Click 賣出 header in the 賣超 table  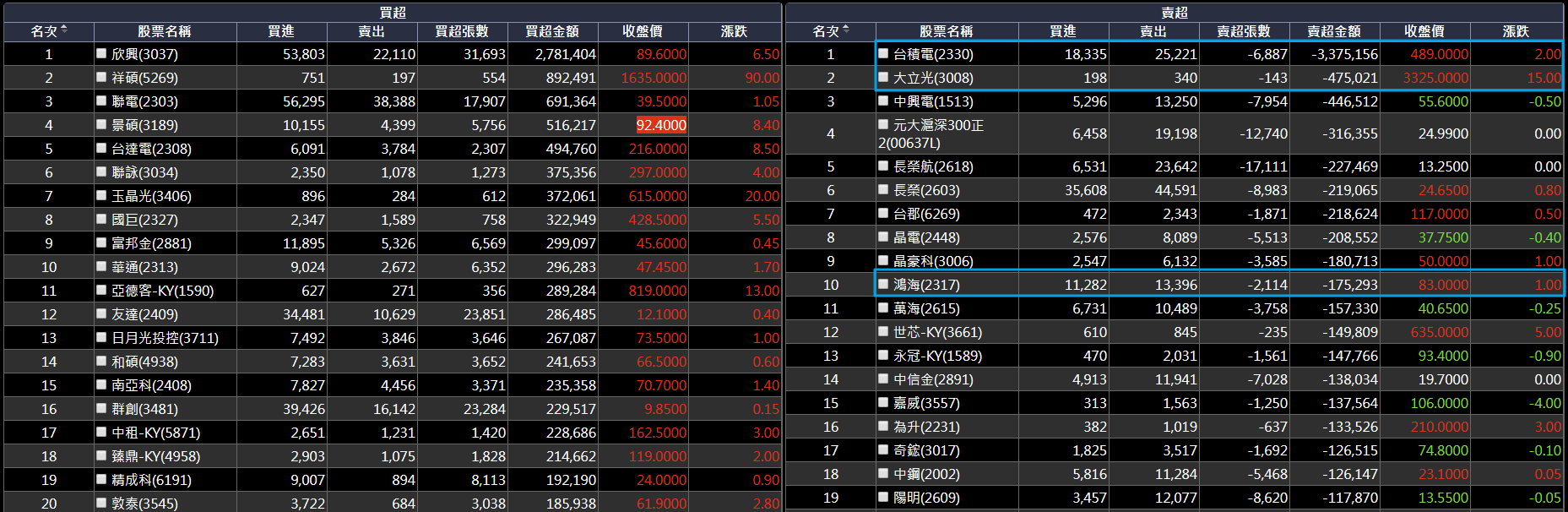click(x=1153, y=31)
